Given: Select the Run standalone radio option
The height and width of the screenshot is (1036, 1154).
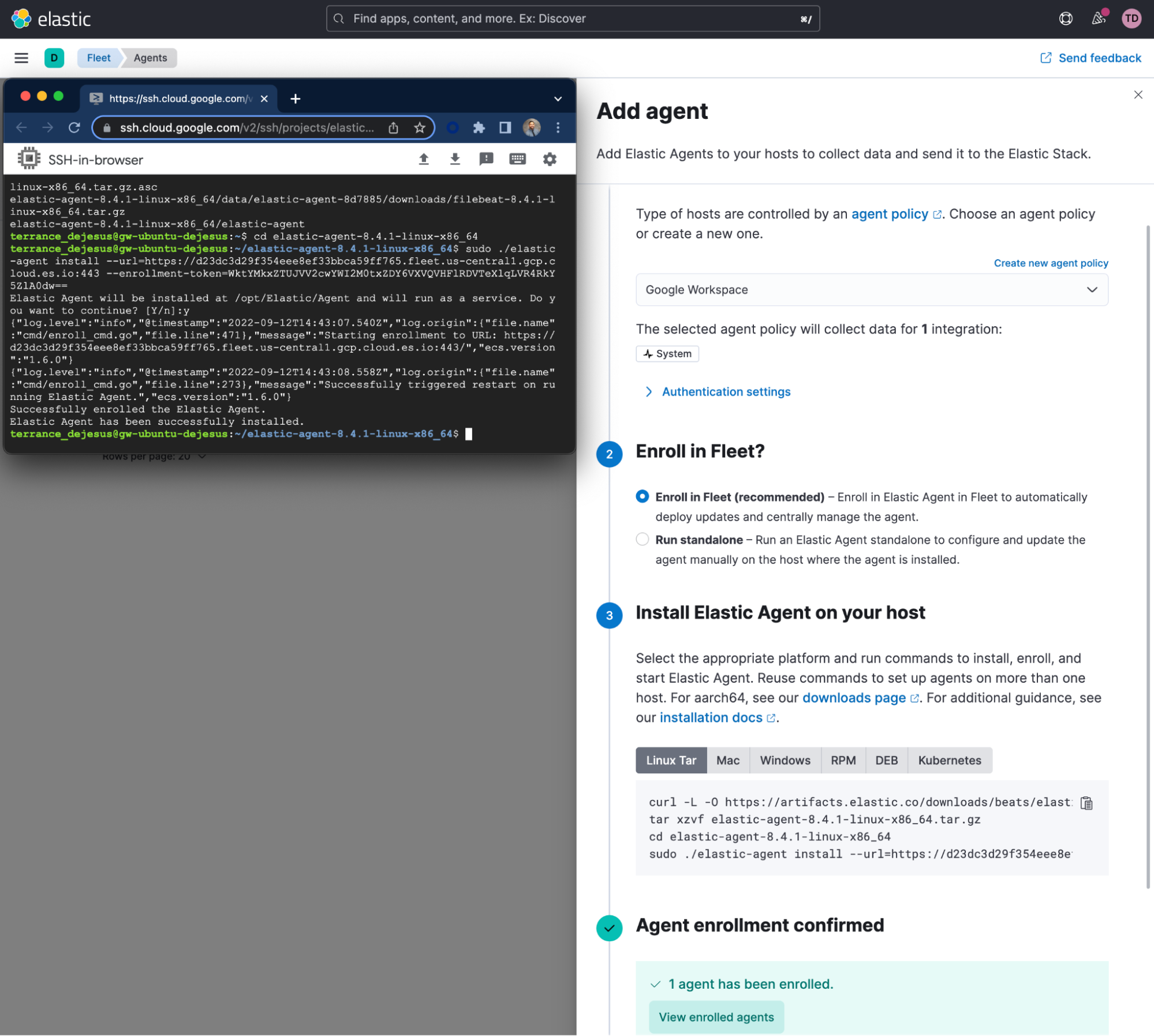Looking at the screenshot, I should coord(642,540).
